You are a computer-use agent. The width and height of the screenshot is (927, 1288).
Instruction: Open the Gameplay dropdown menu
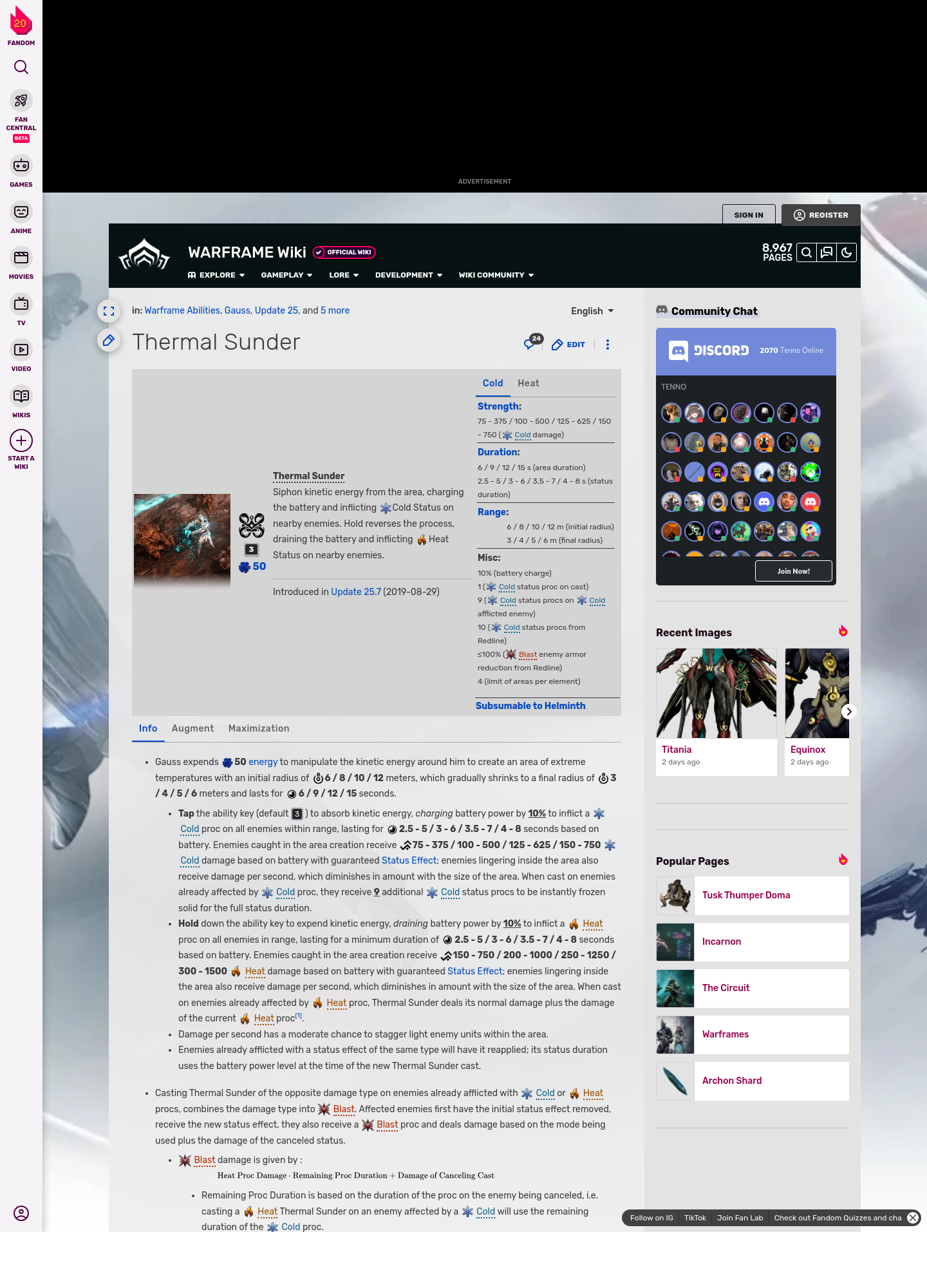pyautogui.click(x=286, y=275)
